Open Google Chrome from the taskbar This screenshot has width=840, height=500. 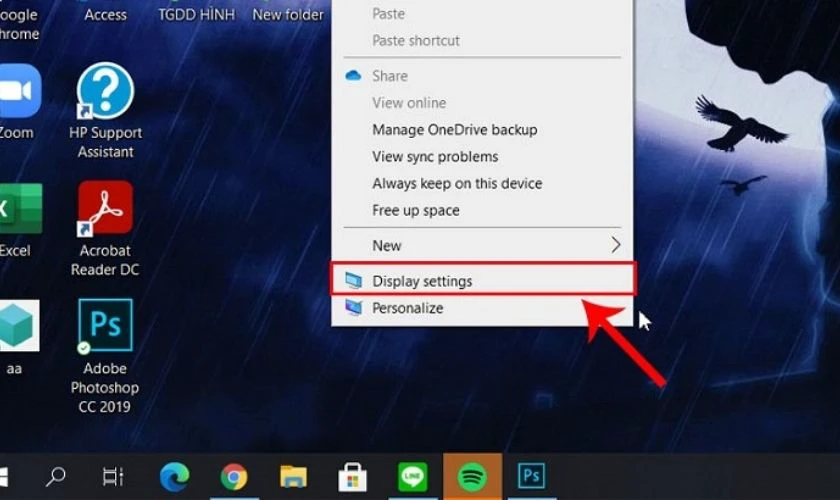tap(234, 476)
